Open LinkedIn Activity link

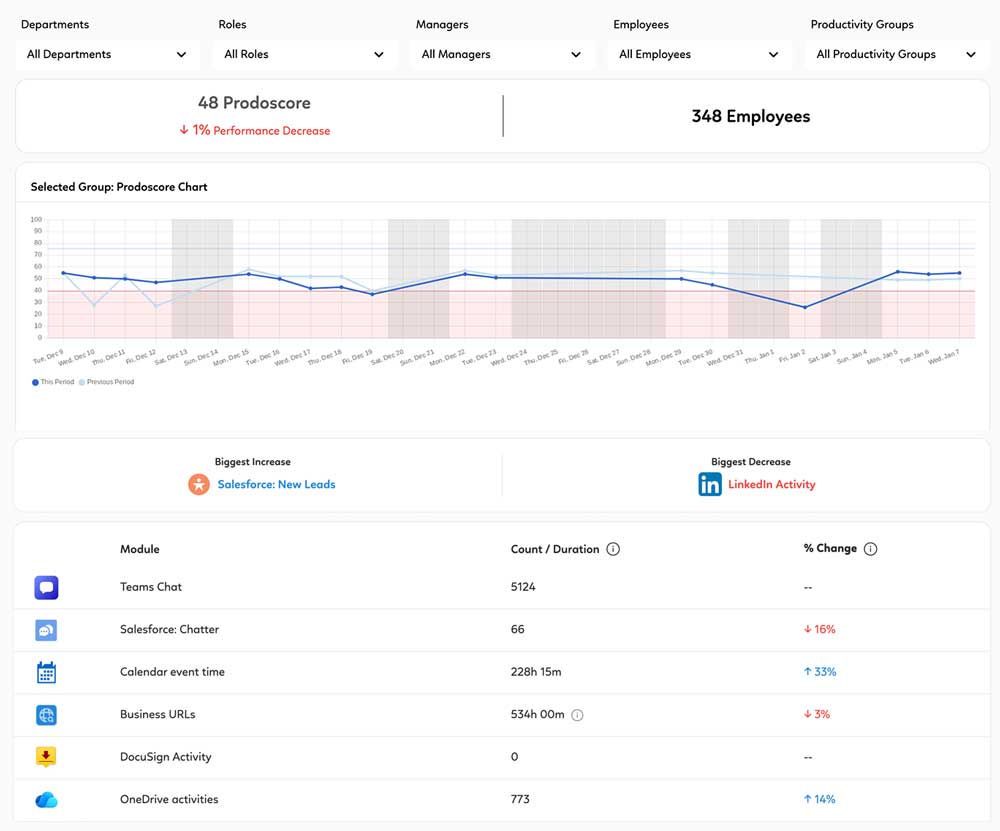tap(772, 484)
